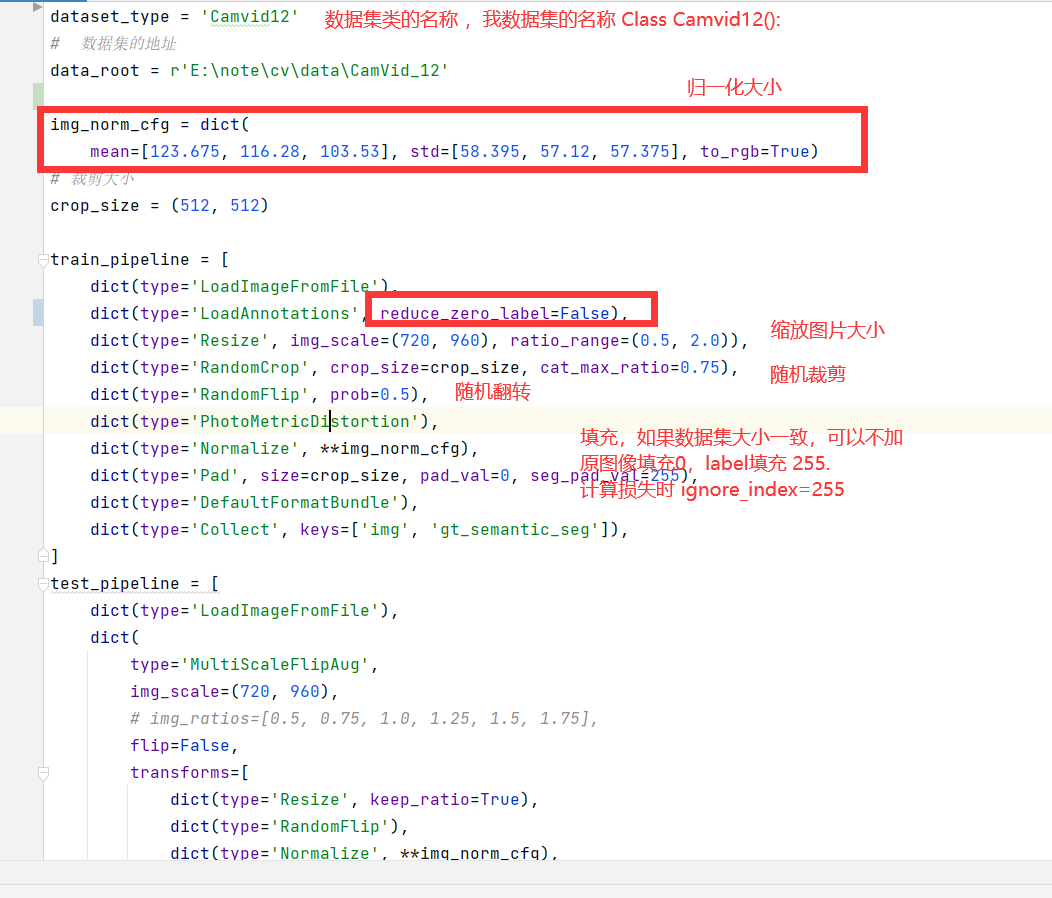This screenshot has width=1052, height=898.
Task: Collapse the test_pipeline list block
Action: tap(42, 583)
